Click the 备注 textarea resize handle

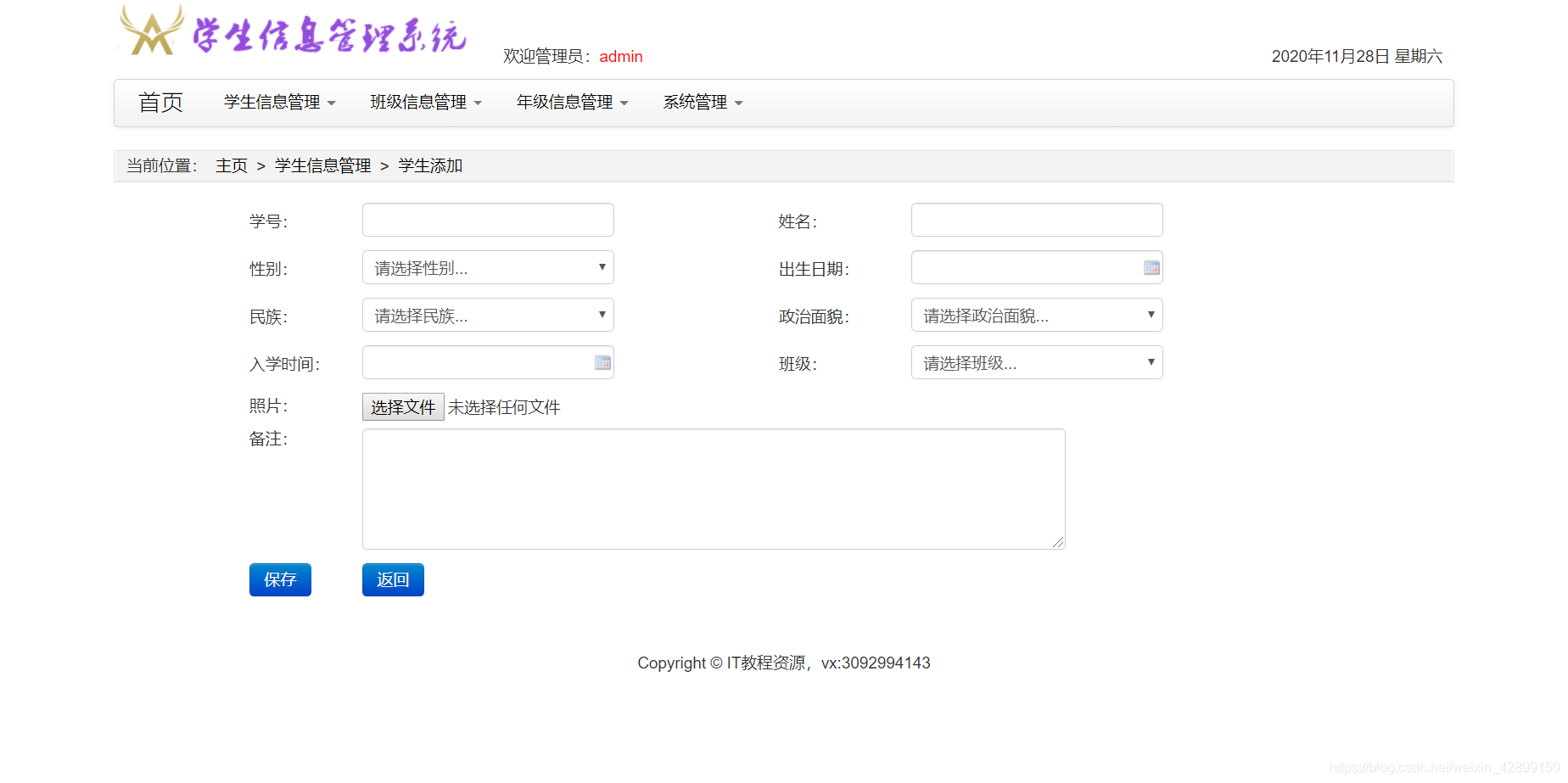[1058, 542]
